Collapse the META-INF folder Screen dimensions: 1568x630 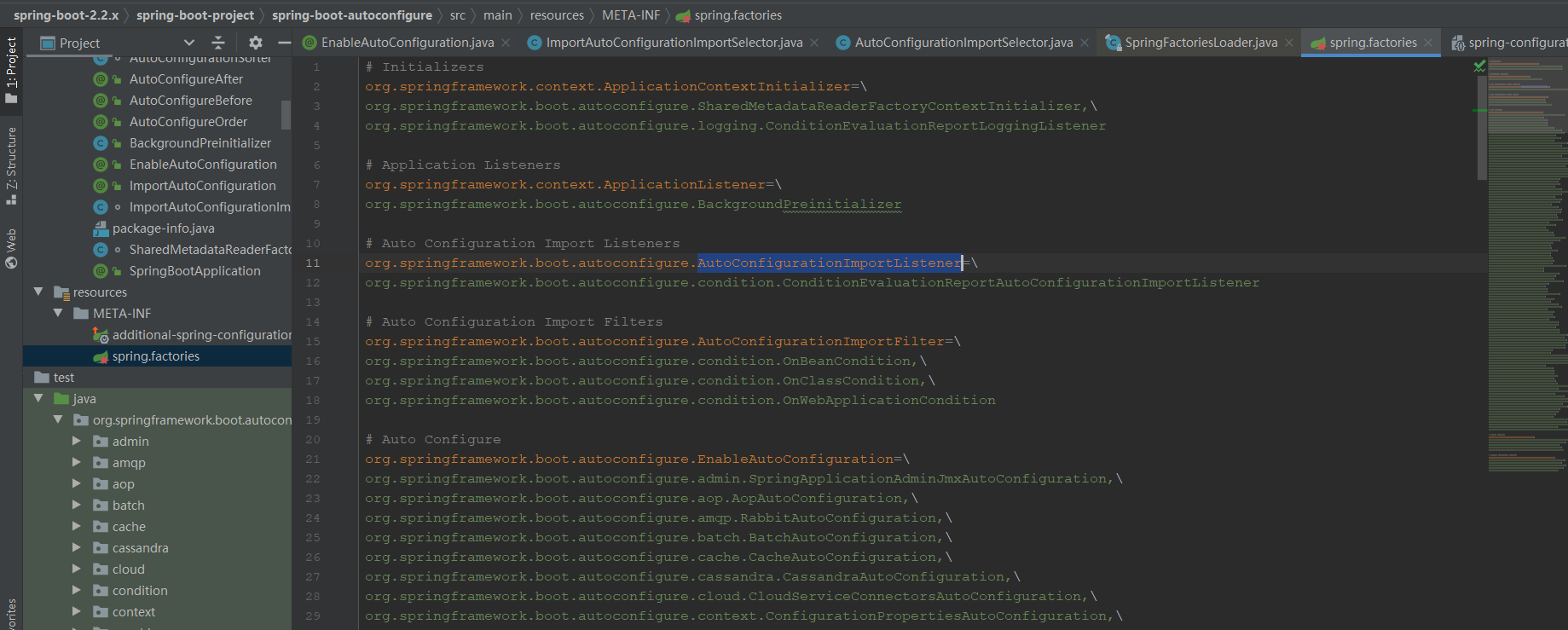(x=58, y=313)
